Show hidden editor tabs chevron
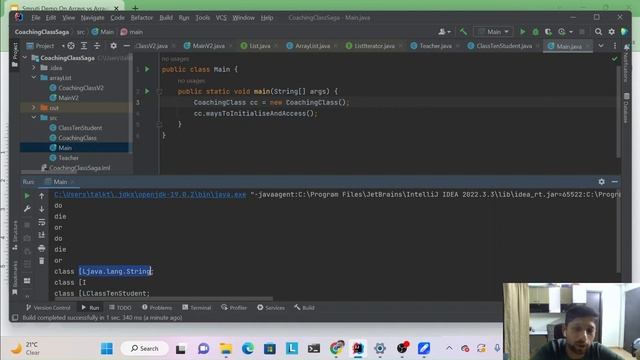This screenshot has width=640, height=360. pos(601,46)
